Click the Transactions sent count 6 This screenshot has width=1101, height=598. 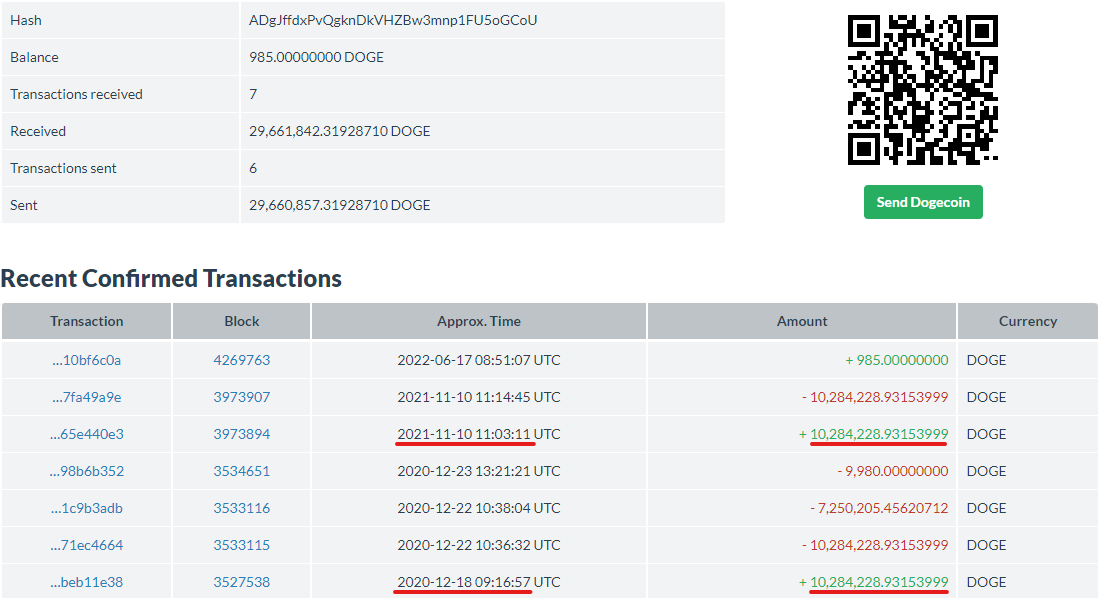pos(253,168)
